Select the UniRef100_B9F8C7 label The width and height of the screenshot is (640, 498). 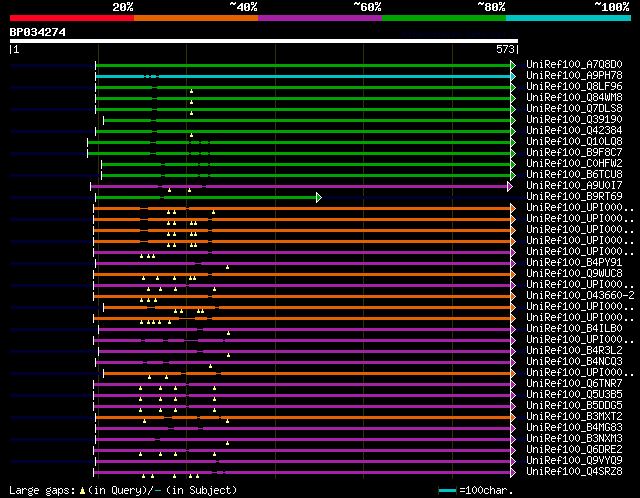click(x=574, y=153)
